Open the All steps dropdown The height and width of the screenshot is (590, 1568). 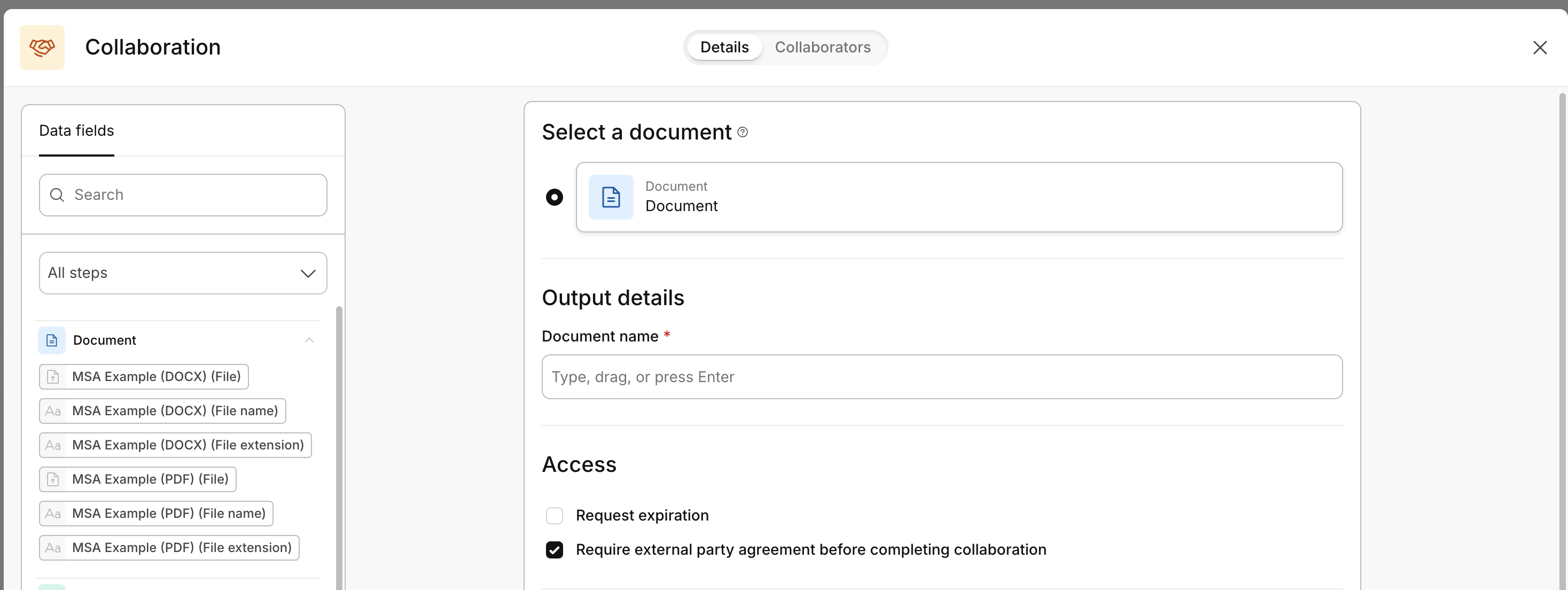tap(183, 274)
